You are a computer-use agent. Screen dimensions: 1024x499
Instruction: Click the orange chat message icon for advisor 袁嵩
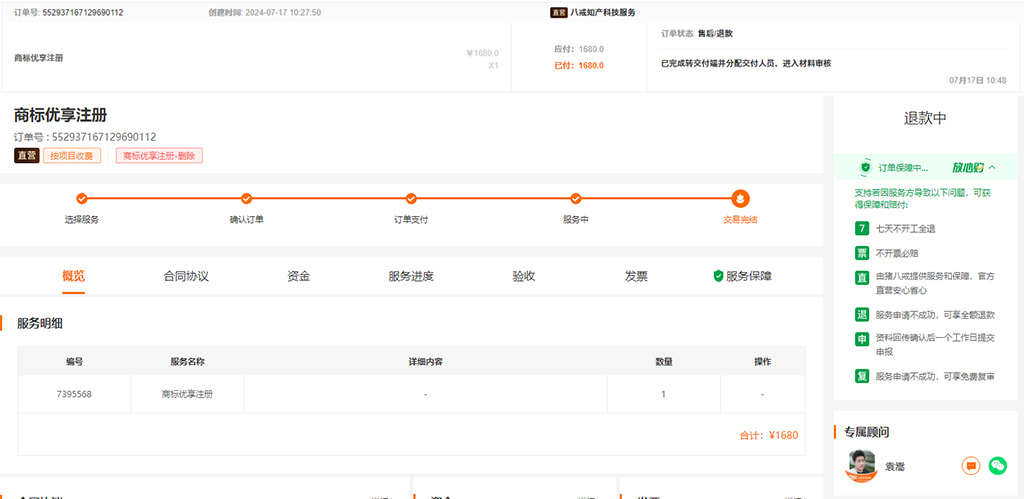pos(970,465)
